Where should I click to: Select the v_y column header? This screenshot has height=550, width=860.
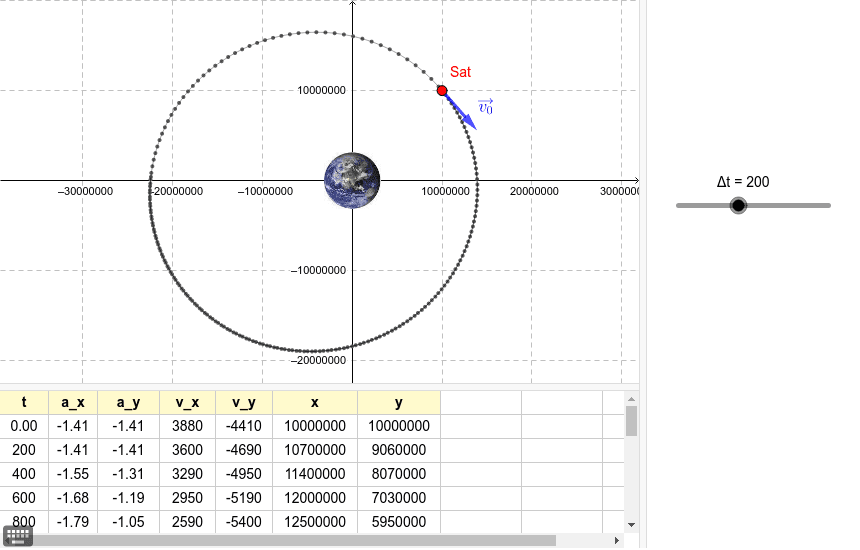[244, 402]
